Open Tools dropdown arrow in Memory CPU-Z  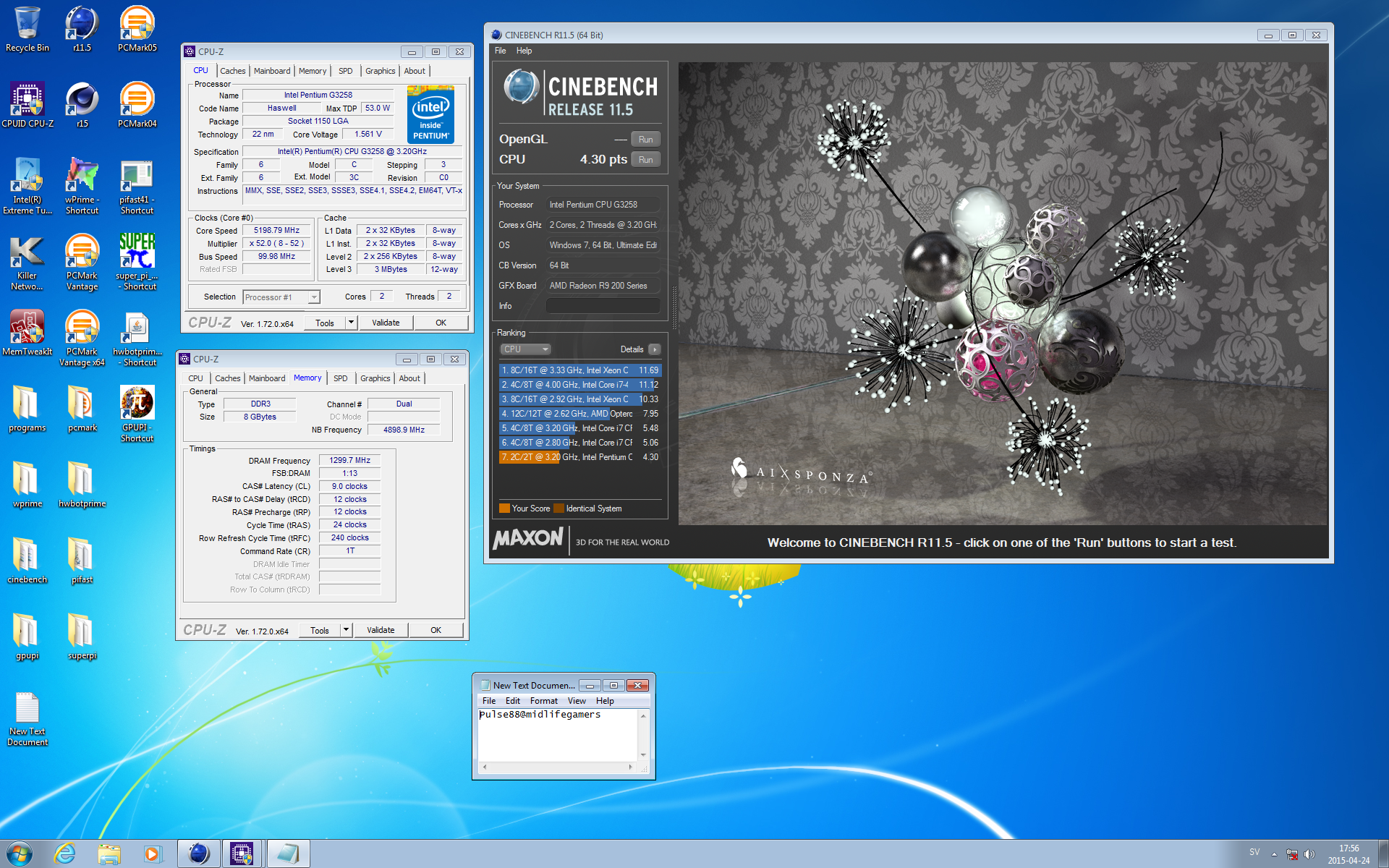pos(347,630)
